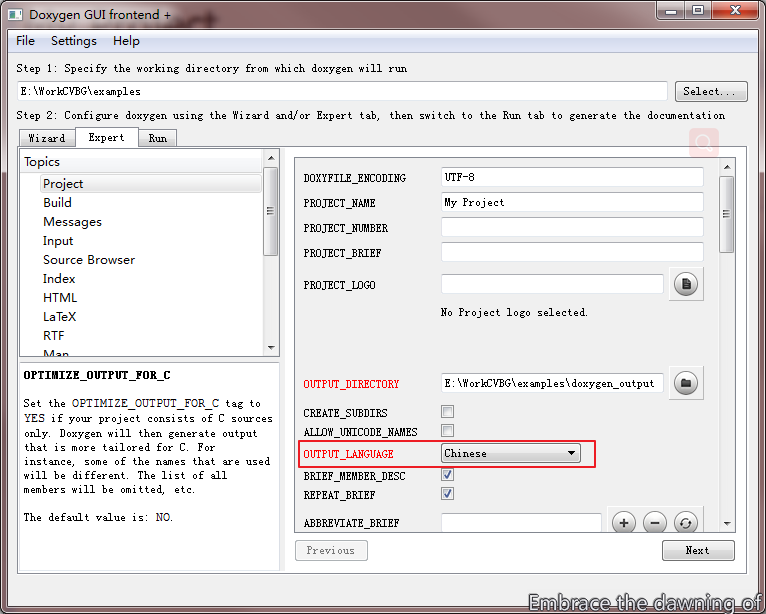Screen dimensions: 766x614
Task: Click the Topics list scroll-down arrow
Action: [271, 348]
